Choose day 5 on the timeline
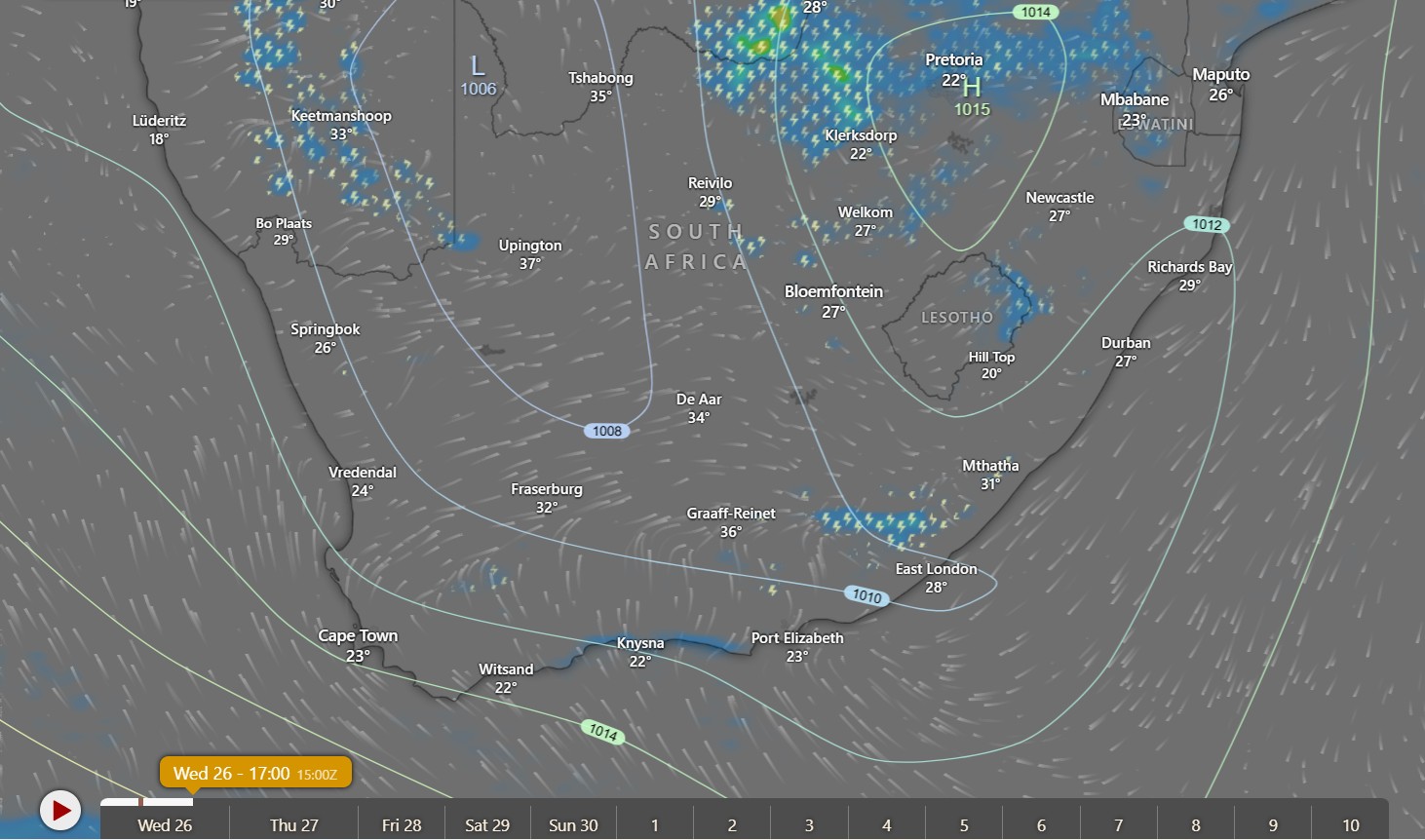Viewport: 1425px width, 840px height. (x=963, y=824)
